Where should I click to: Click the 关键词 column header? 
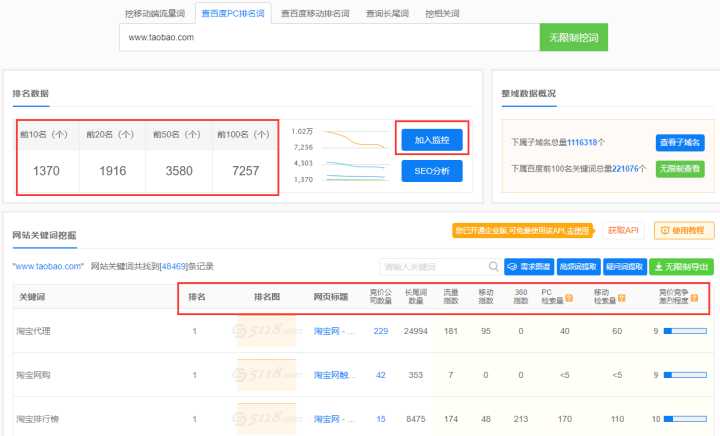pos(32,297)
